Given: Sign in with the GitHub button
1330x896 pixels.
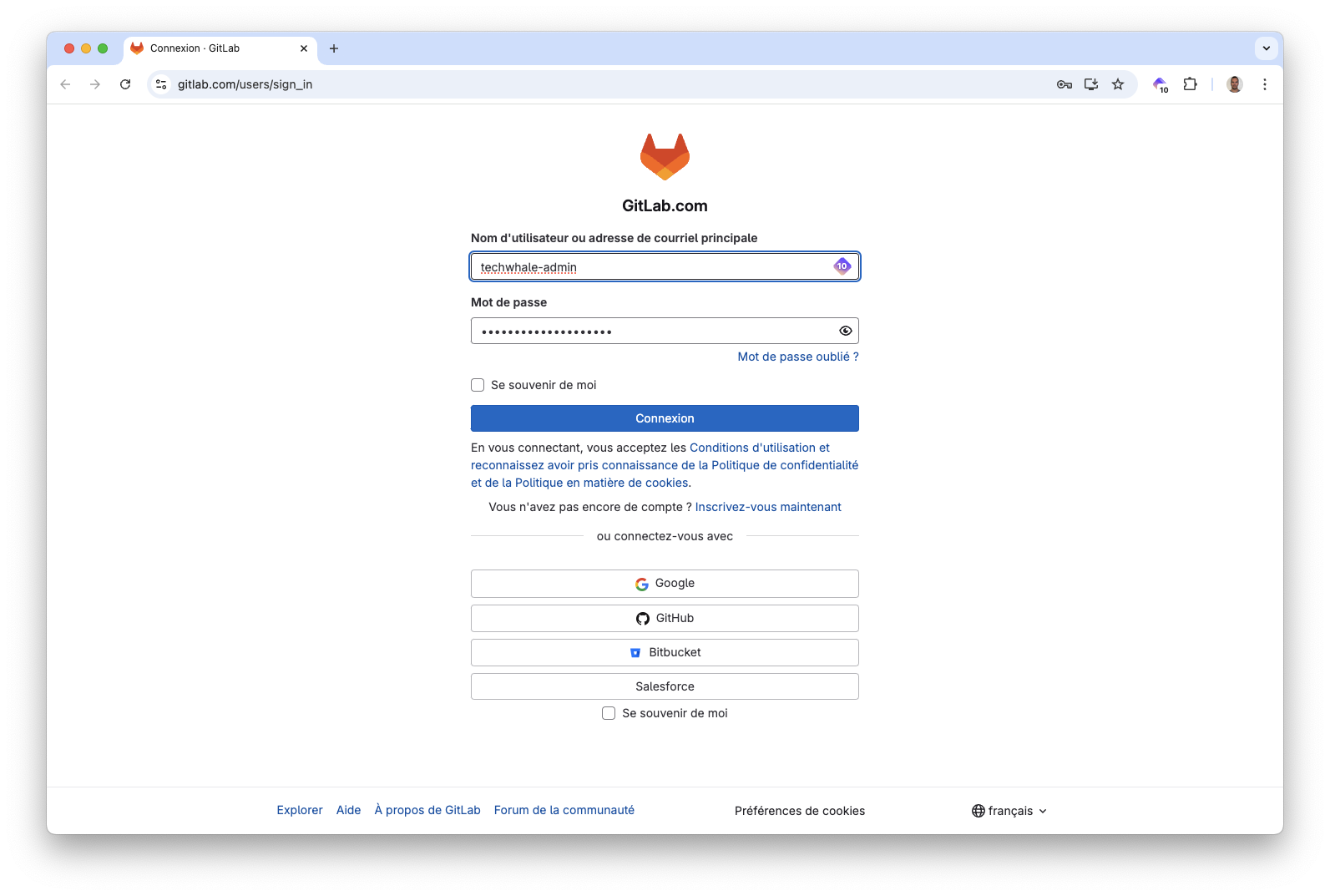Looking at the screenshot, I should [x=665, y=618].
